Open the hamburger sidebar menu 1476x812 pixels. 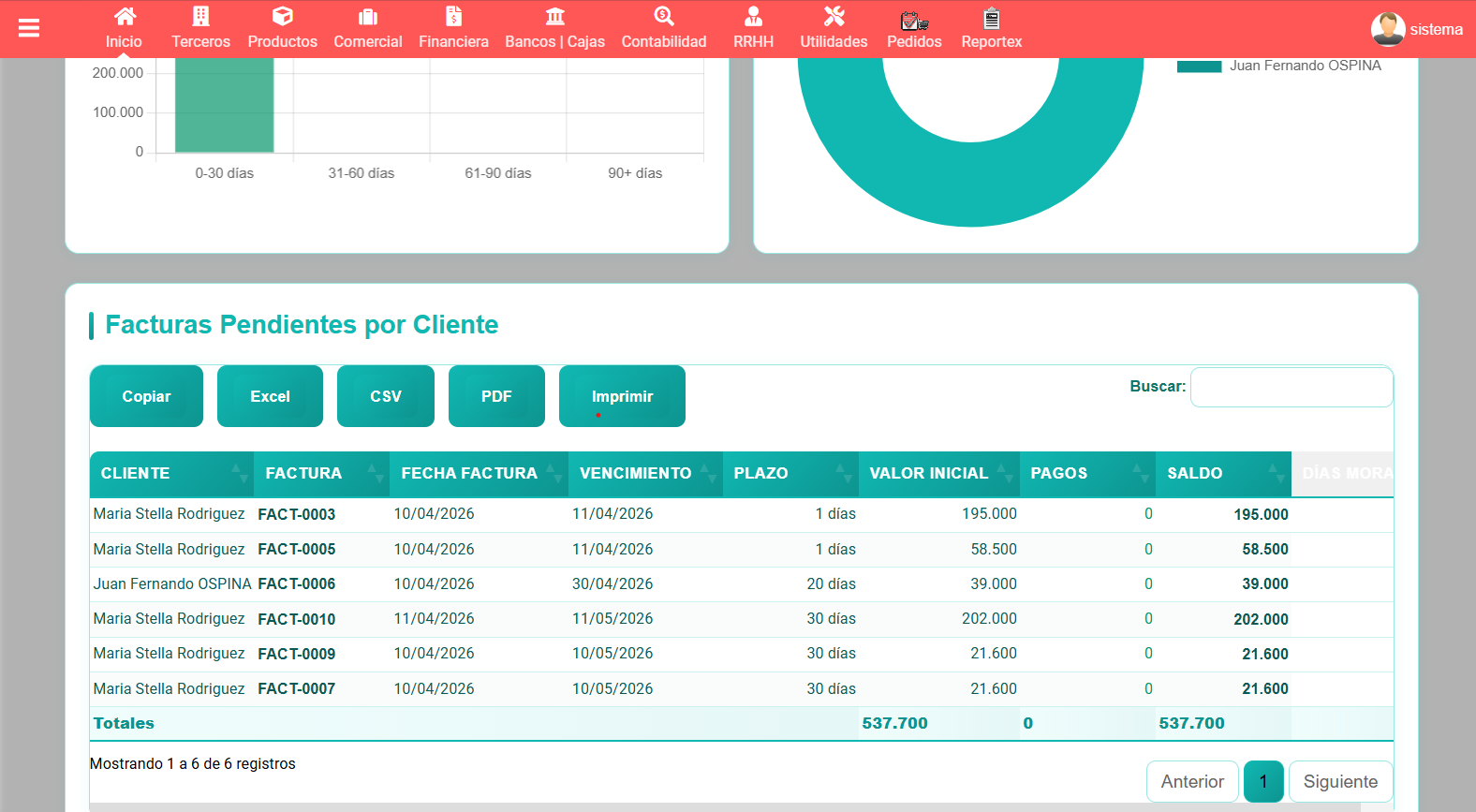[29, 28]
